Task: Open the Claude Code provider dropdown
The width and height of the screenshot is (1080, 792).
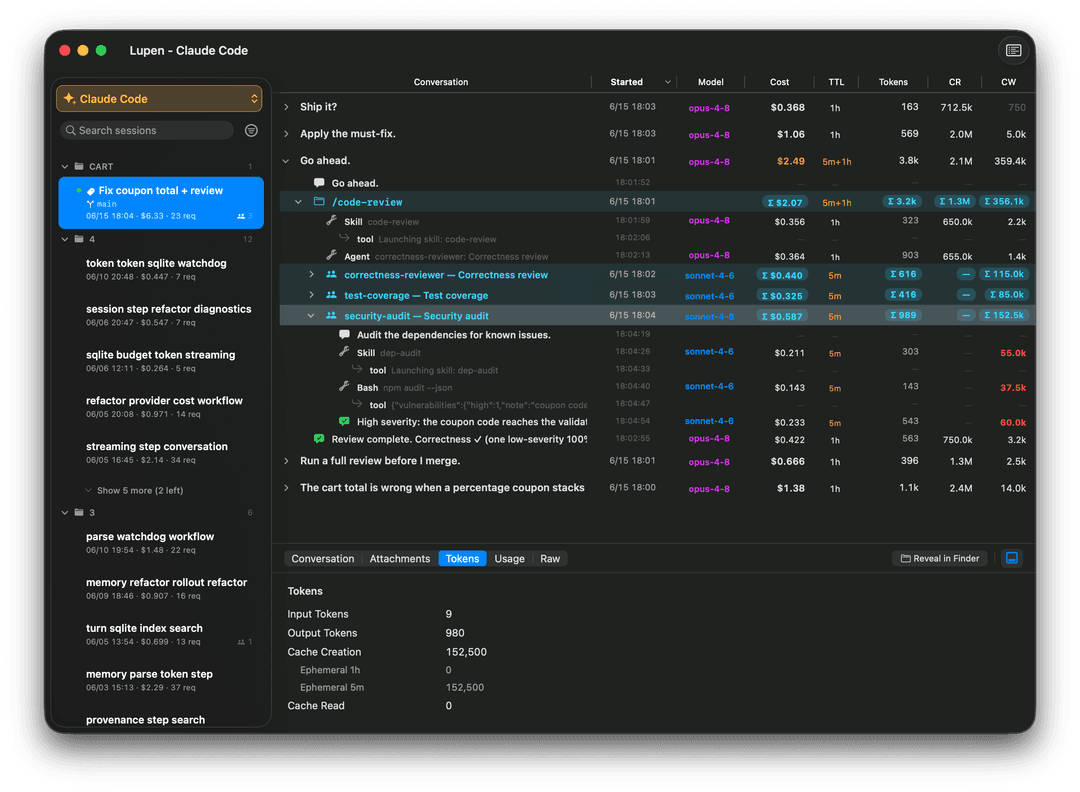Action: pyautogui.click(x=159, y=98)
